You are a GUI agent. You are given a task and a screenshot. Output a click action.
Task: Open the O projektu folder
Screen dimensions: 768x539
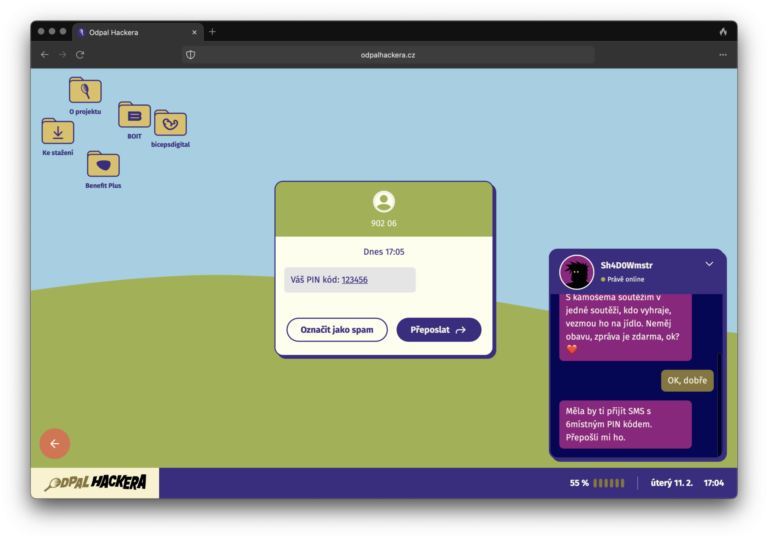point(85,96)
